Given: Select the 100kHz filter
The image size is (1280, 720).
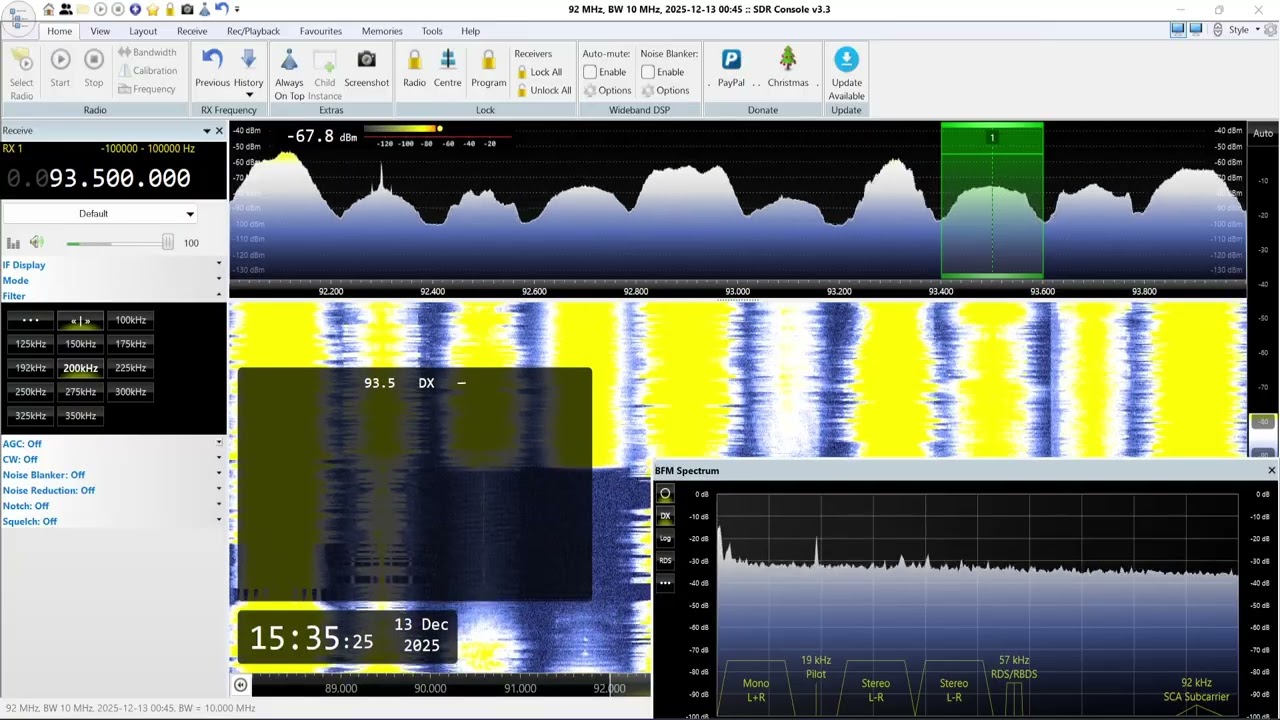Looking at the screenshot, I should tap(130, 320).
